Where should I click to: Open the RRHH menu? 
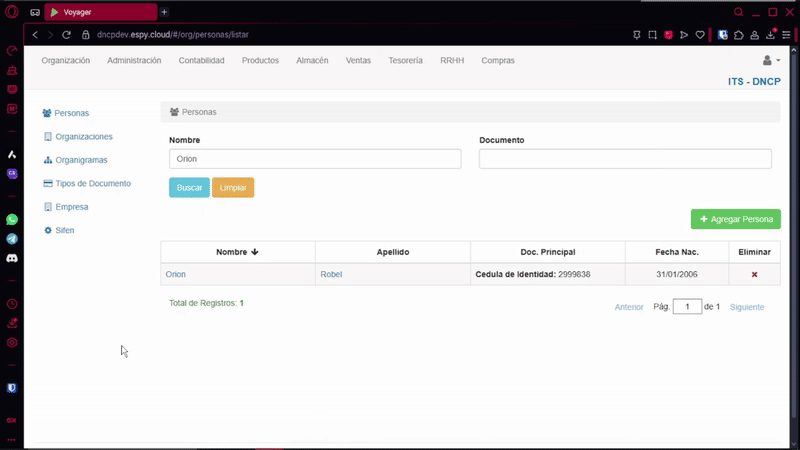point(451,61)
